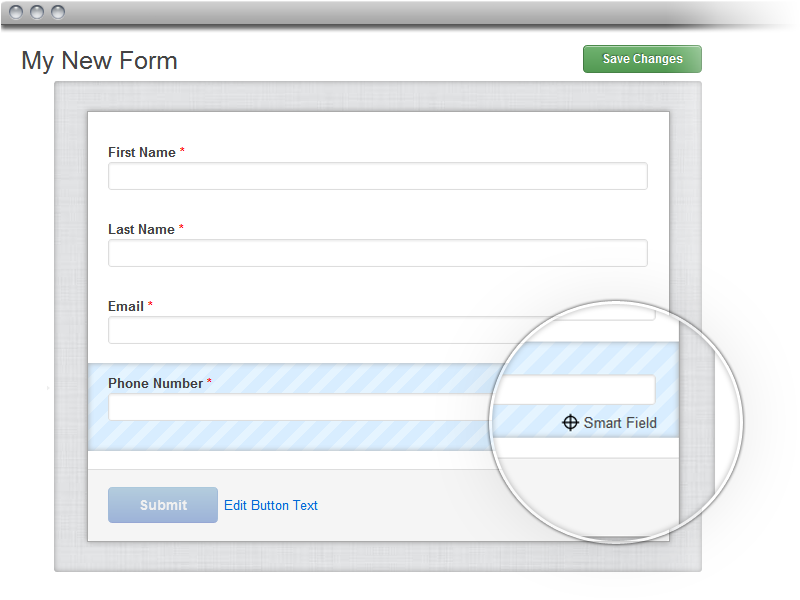Click the middle window control button
The width and height of the screenshot is (800, 600).
pos(37,12)
